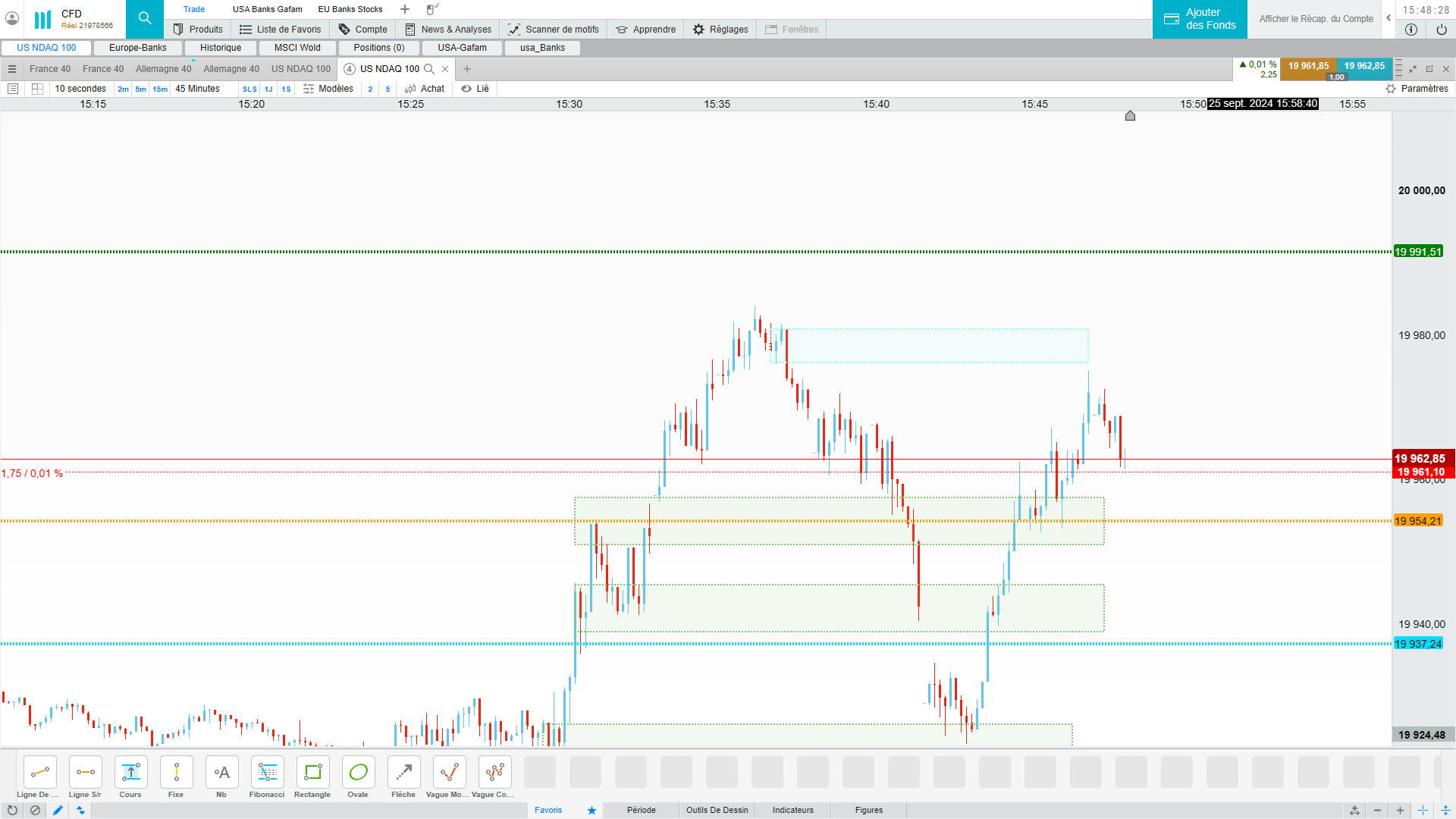
Task: Switch to the Indicateurs tab
Action: pos(792,810)
